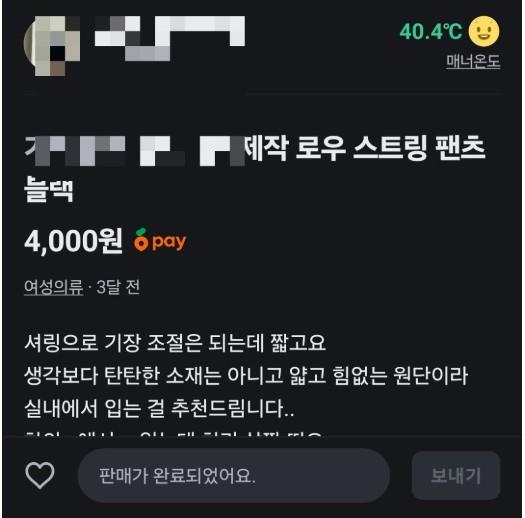Image resolution: width=525 pixels, height=518 pixels.
Task: Click description line starting with 생각보다
Action: pyautogui.click(x=246, y=376)
